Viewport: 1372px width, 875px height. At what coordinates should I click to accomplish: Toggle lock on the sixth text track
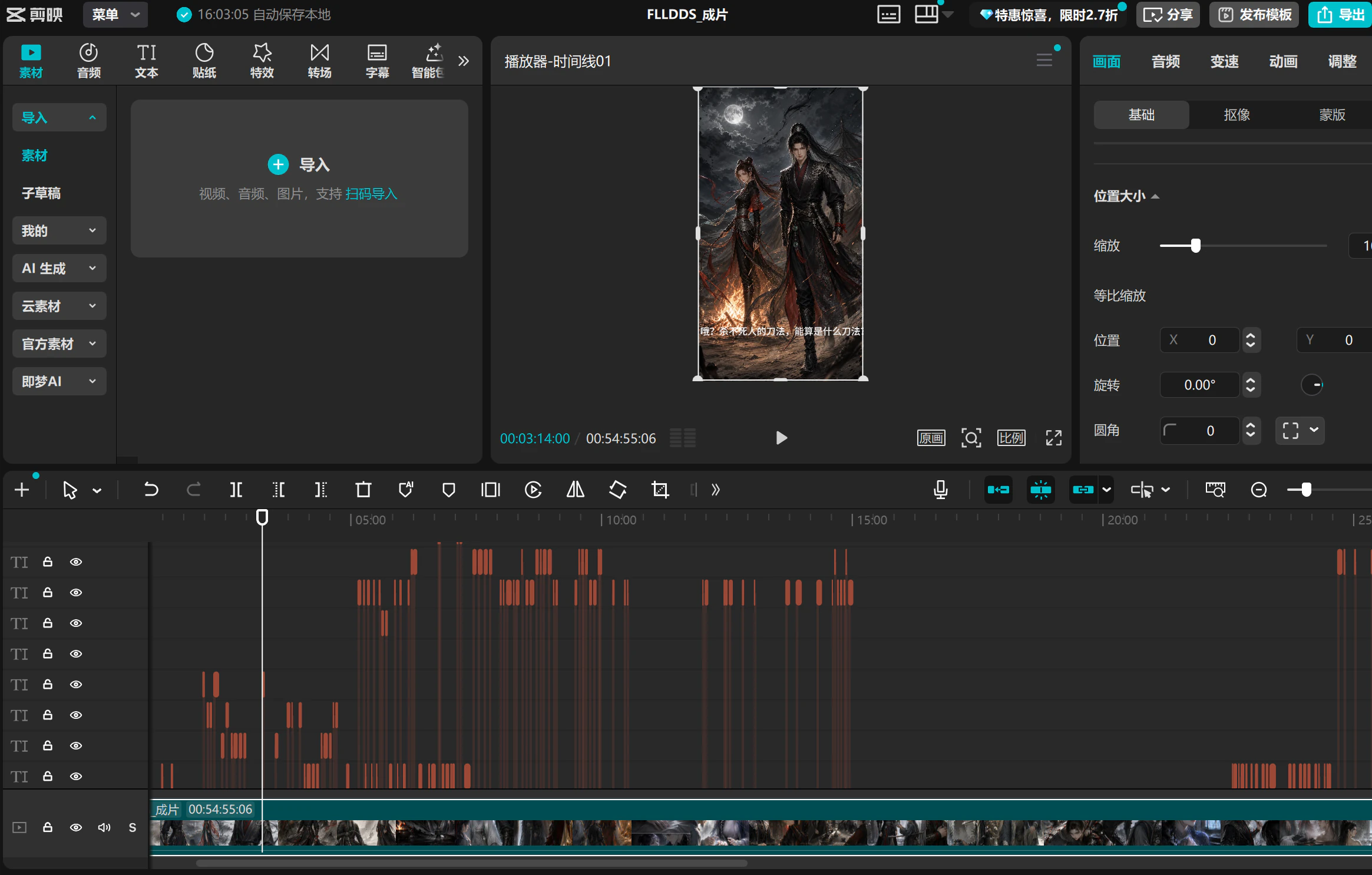tap(48, 715)
